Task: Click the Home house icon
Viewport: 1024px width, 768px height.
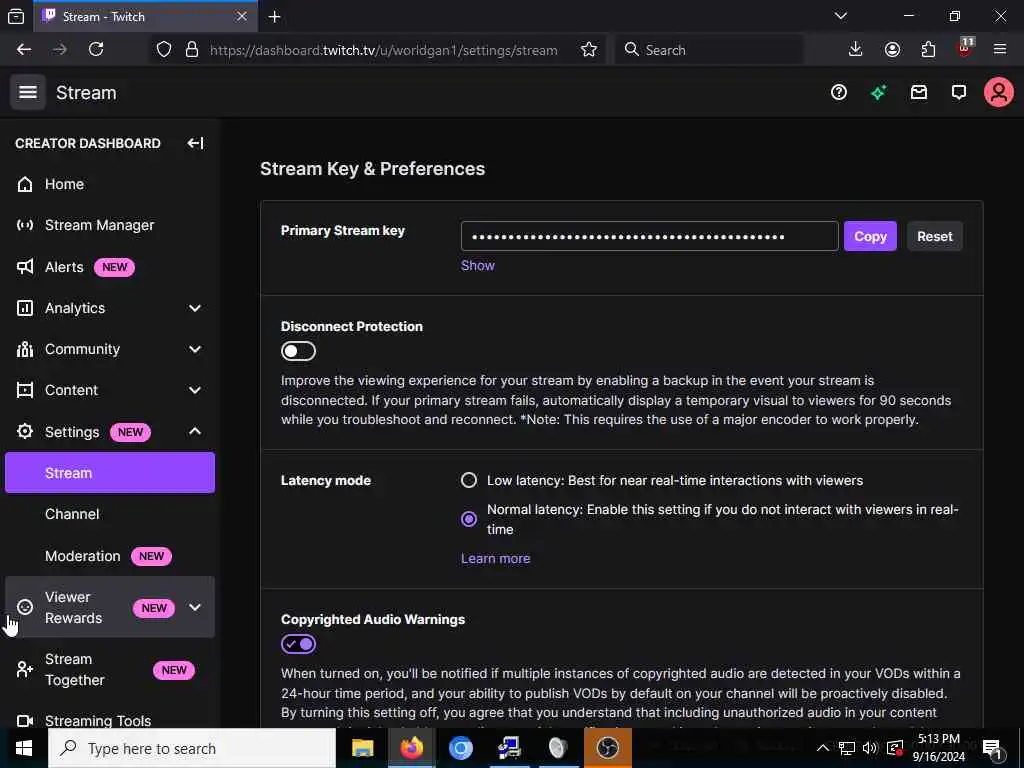Action: 25,184
